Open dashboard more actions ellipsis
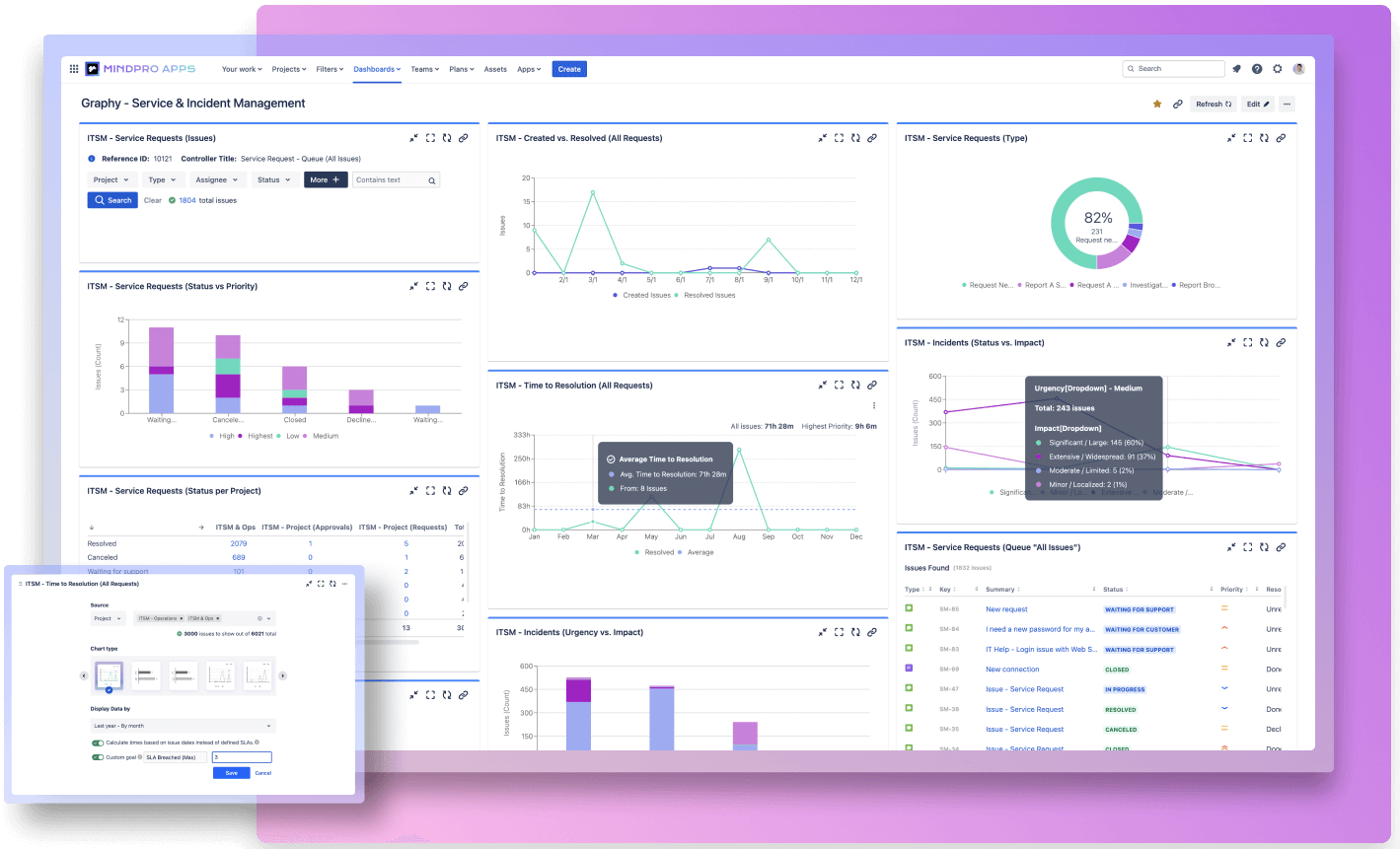 point(1287,104)
